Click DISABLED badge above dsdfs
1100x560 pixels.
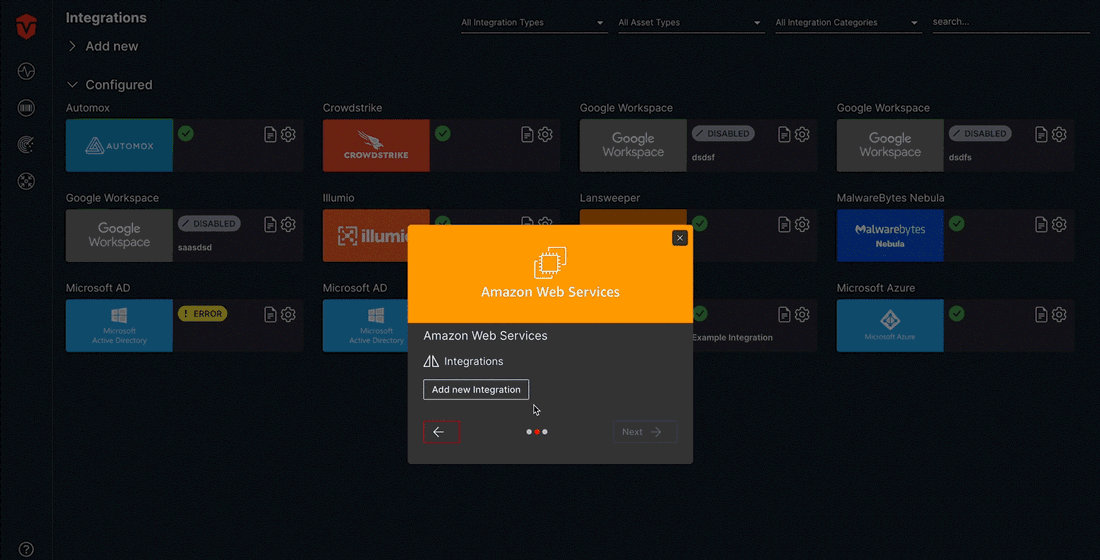(980, 133)
